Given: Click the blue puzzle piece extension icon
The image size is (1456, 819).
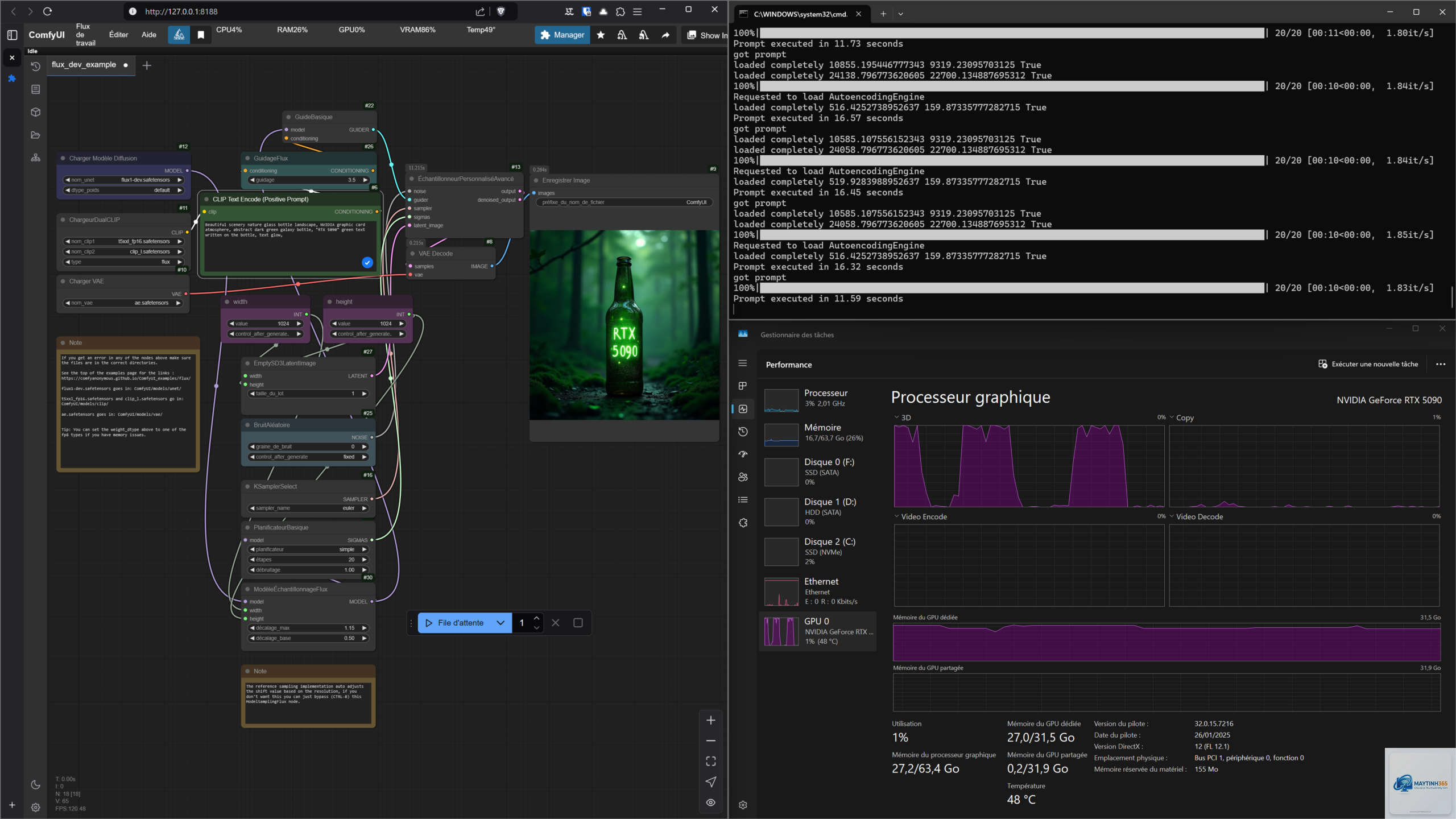Looking at the screenshot, I should [12, 78].
